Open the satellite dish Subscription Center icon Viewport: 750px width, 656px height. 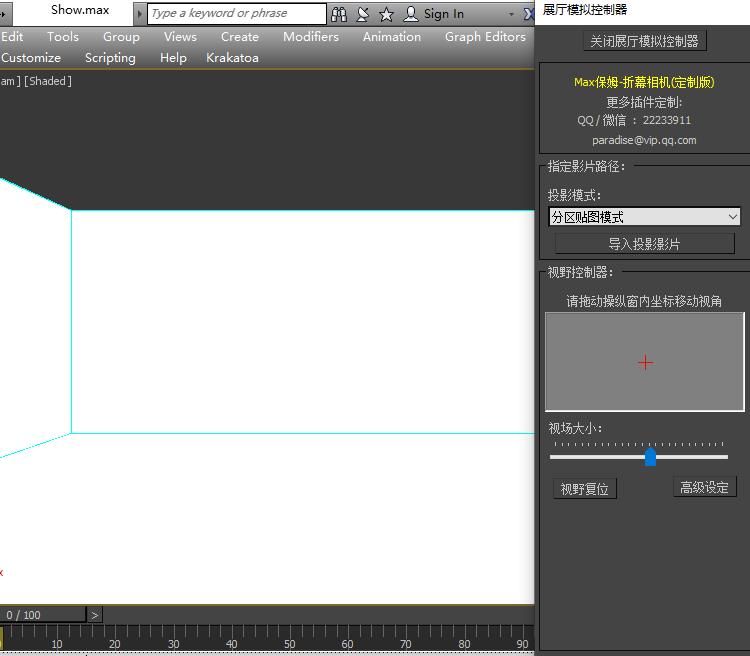[362, 14]
